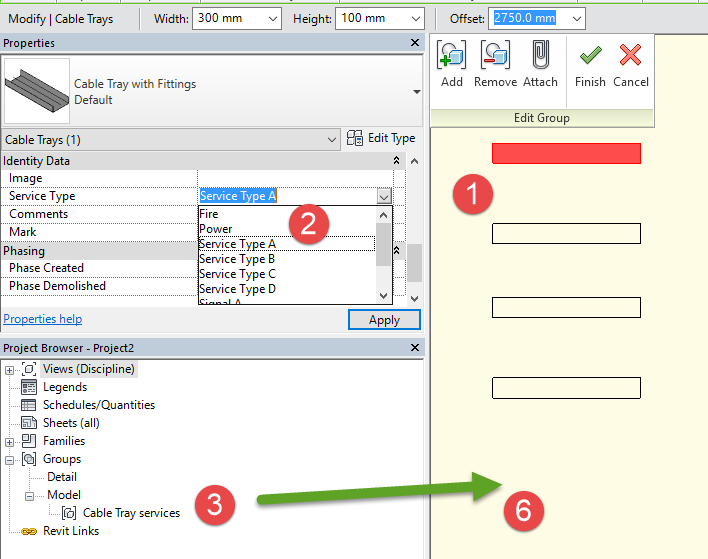Toggle the Service Type dropdown arrow
Viewport: 708px width, 559px height.
click(x=384, y=196)
